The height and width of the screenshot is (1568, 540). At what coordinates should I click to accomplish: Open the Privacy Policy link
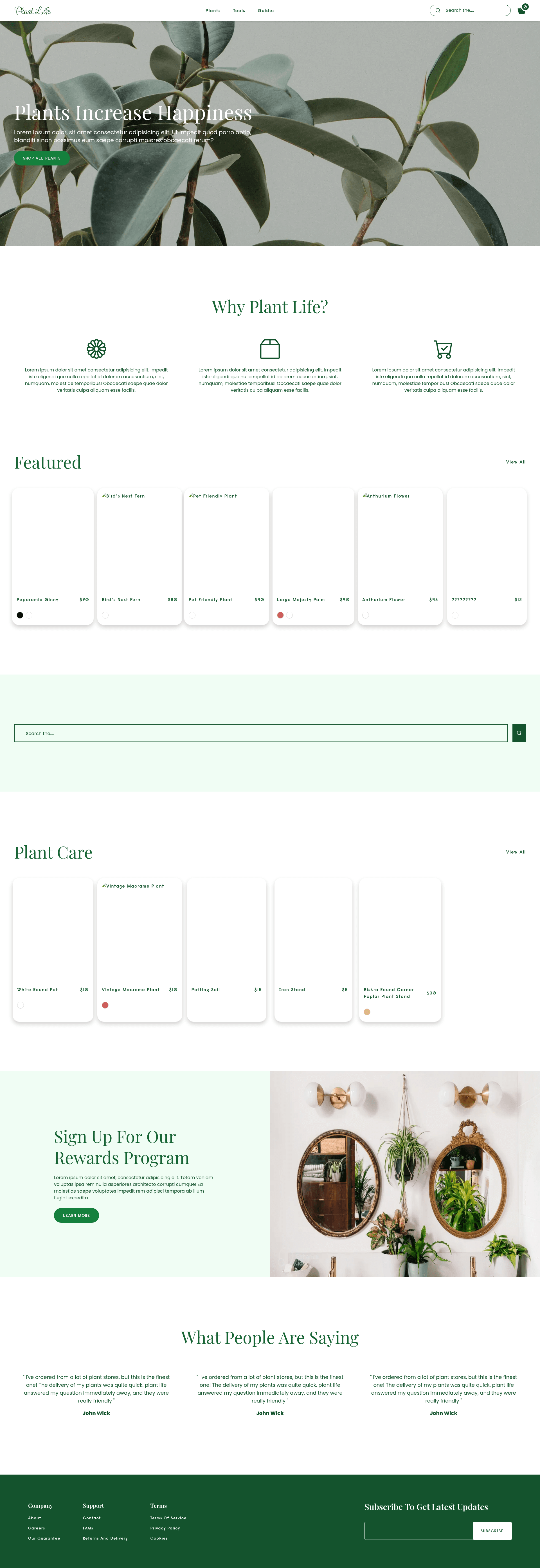(x=165, y=1528)
